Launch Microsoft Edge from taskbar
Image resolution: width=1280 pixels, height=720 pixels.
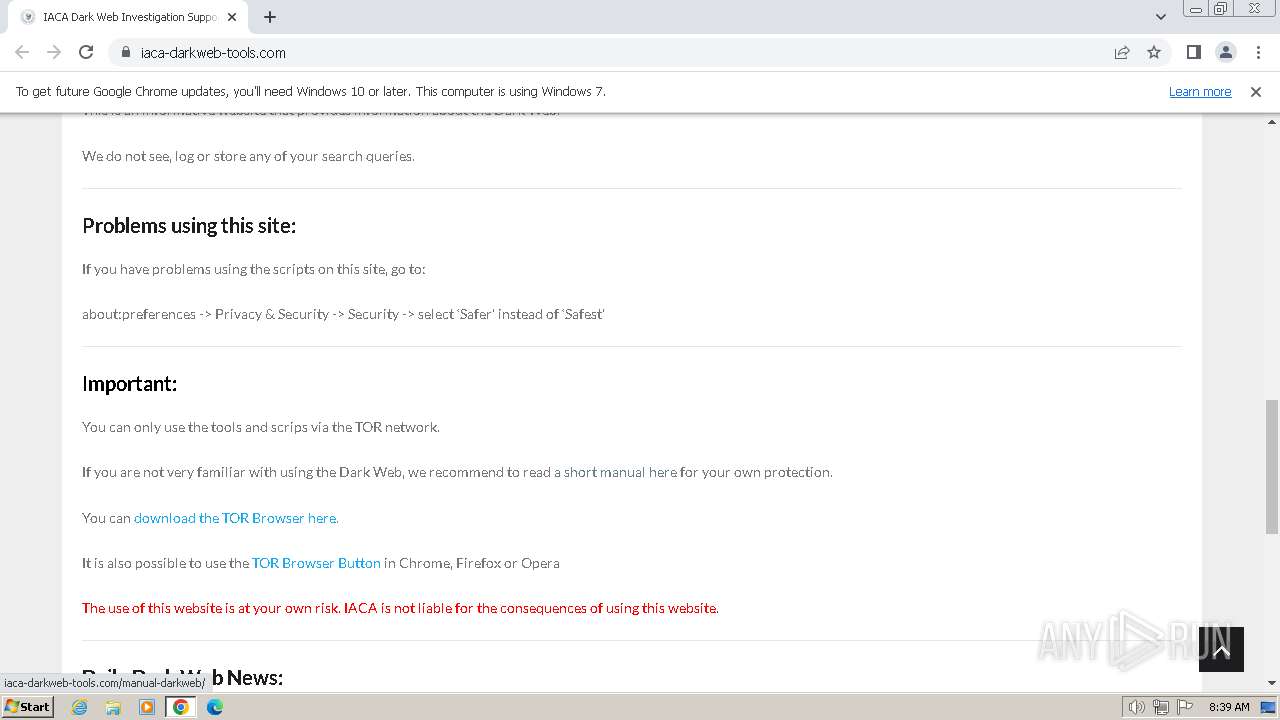pyautogui.click(x=215, y=707)
